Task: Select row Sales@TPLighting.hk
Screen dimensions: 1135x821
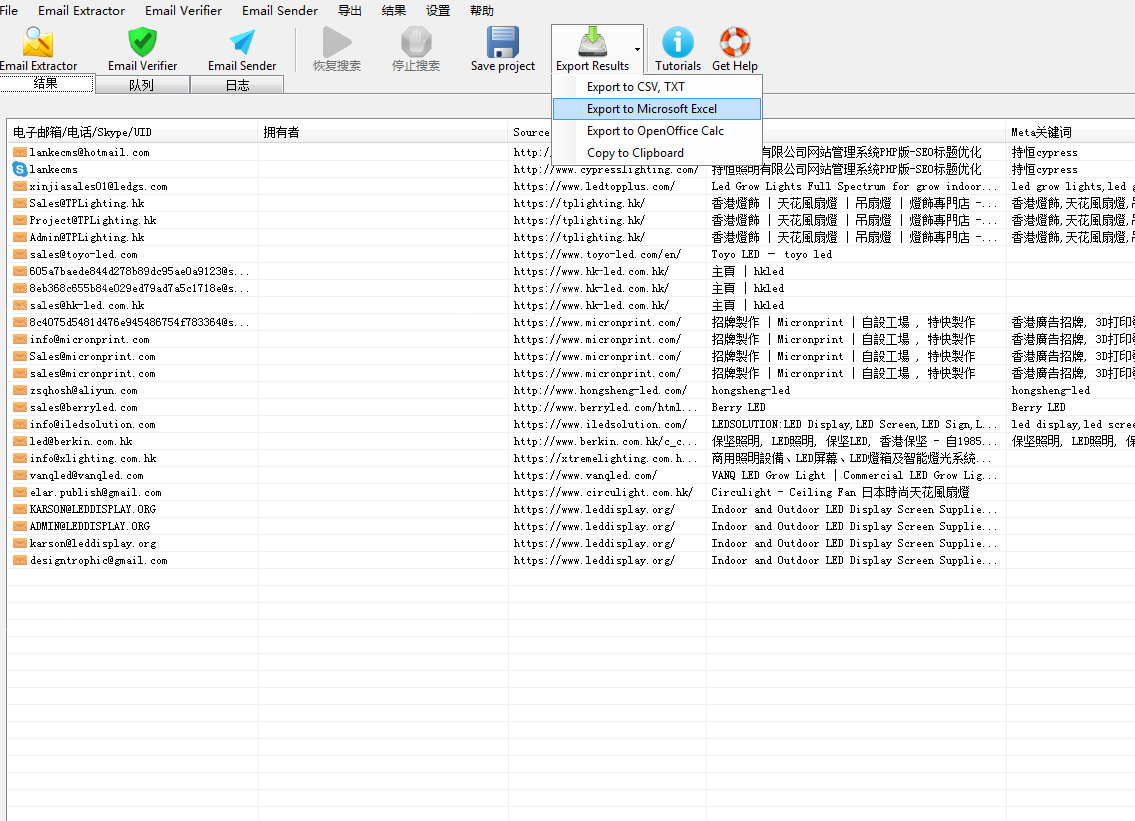Action: (571, 203)
